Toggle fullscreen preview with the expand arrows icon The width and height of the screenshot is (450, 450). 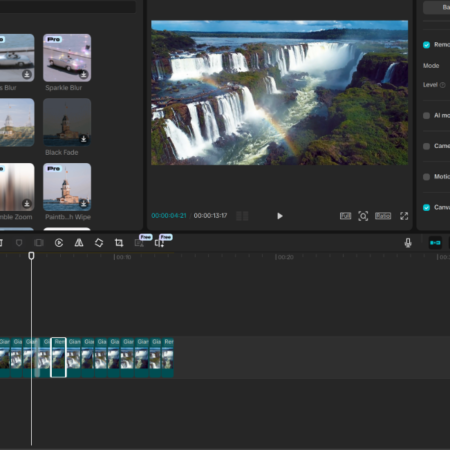404,216
